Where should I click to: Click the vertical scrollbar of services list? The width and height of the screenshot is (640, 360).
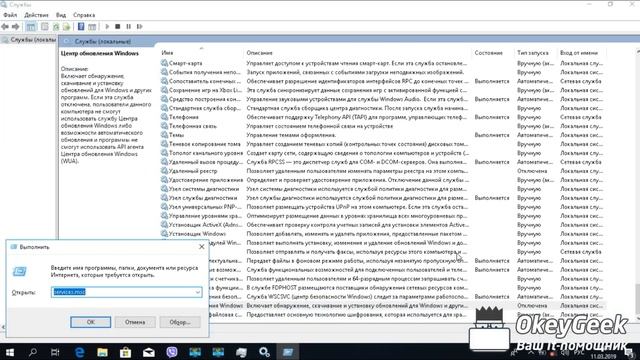pos(637,184)
